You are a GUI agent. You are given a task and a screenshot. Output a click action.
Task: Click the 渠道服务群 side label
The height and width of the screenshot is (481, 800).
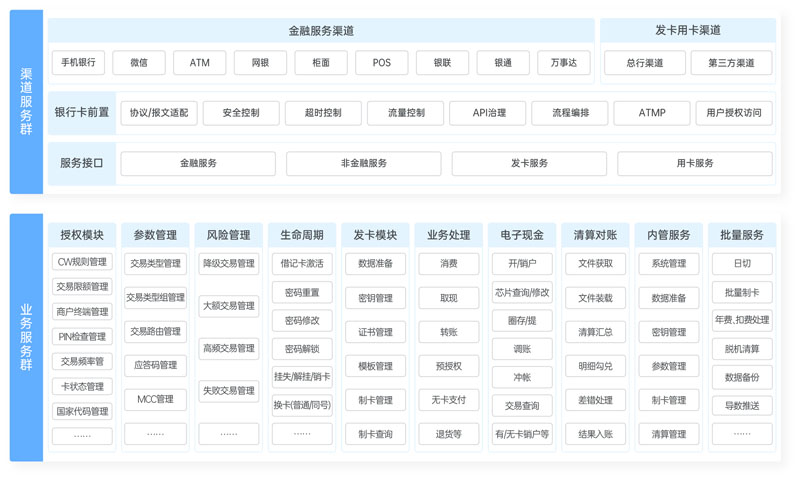point(26,102)
